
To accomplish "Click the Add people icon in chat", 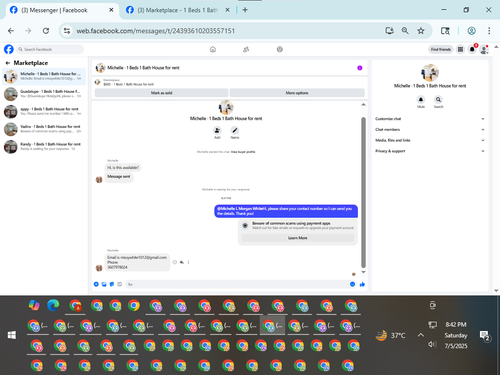I will [217, 130].
